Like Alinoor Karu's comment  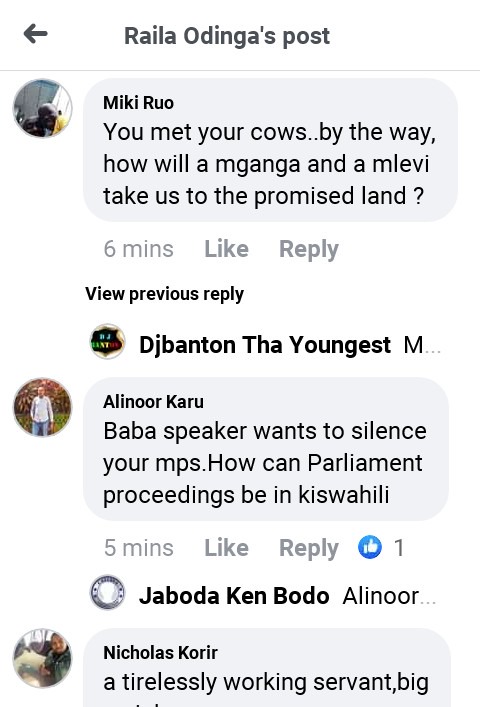[226, 548]
